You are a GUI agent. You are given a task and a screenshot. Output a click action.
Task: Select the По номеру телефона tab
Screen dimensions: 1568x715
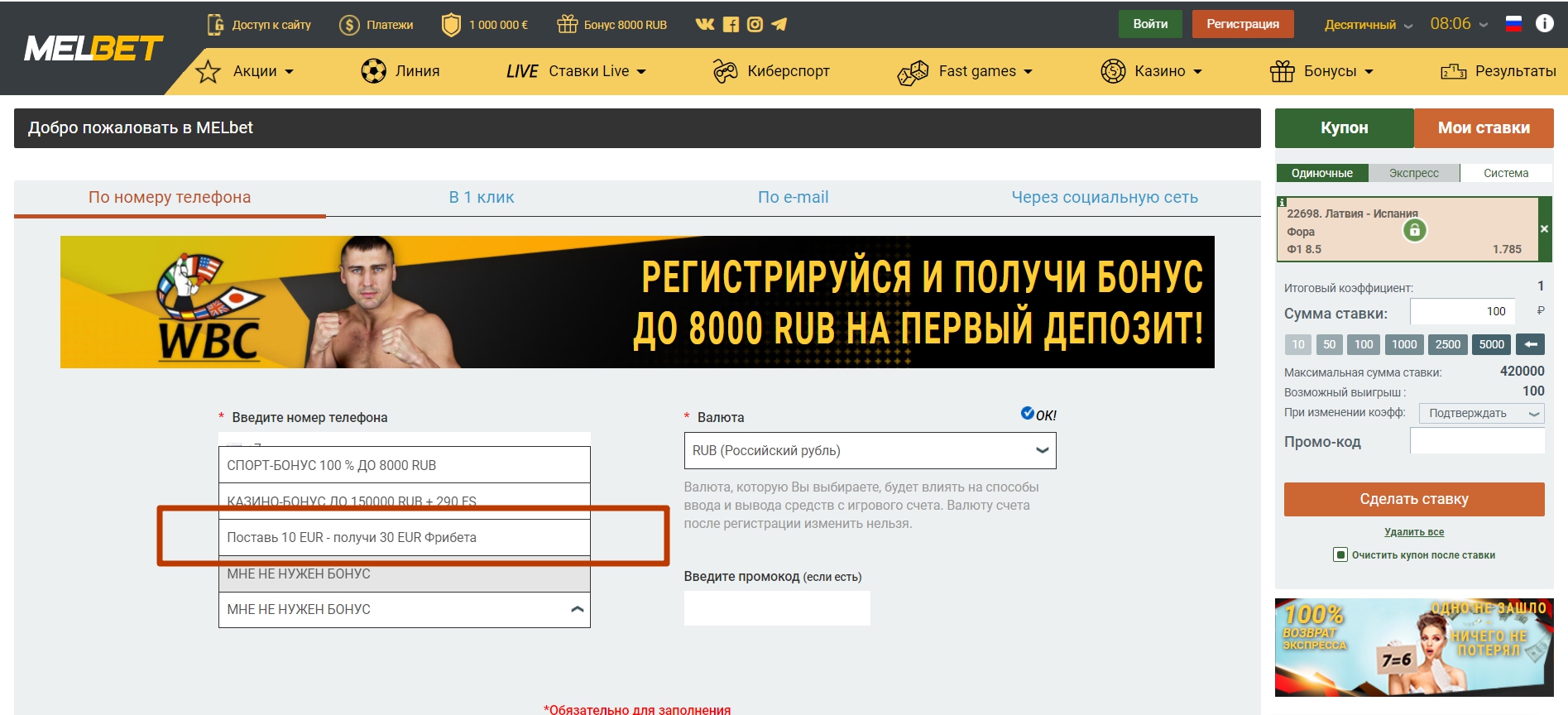(170, 197)
